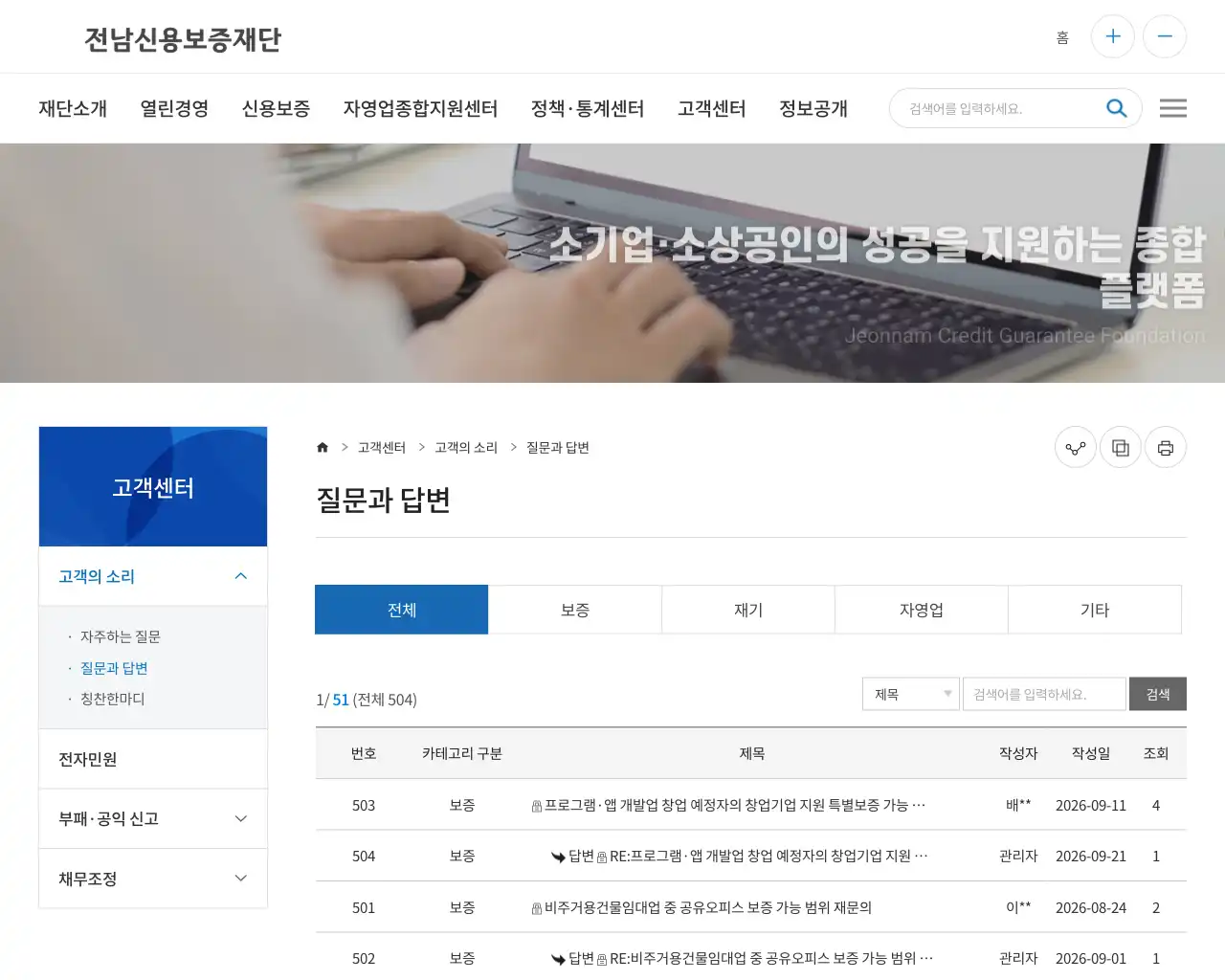Click date 2026-09-11 in row 503
Screen dimensions: 1225x980
(1091, 805)
